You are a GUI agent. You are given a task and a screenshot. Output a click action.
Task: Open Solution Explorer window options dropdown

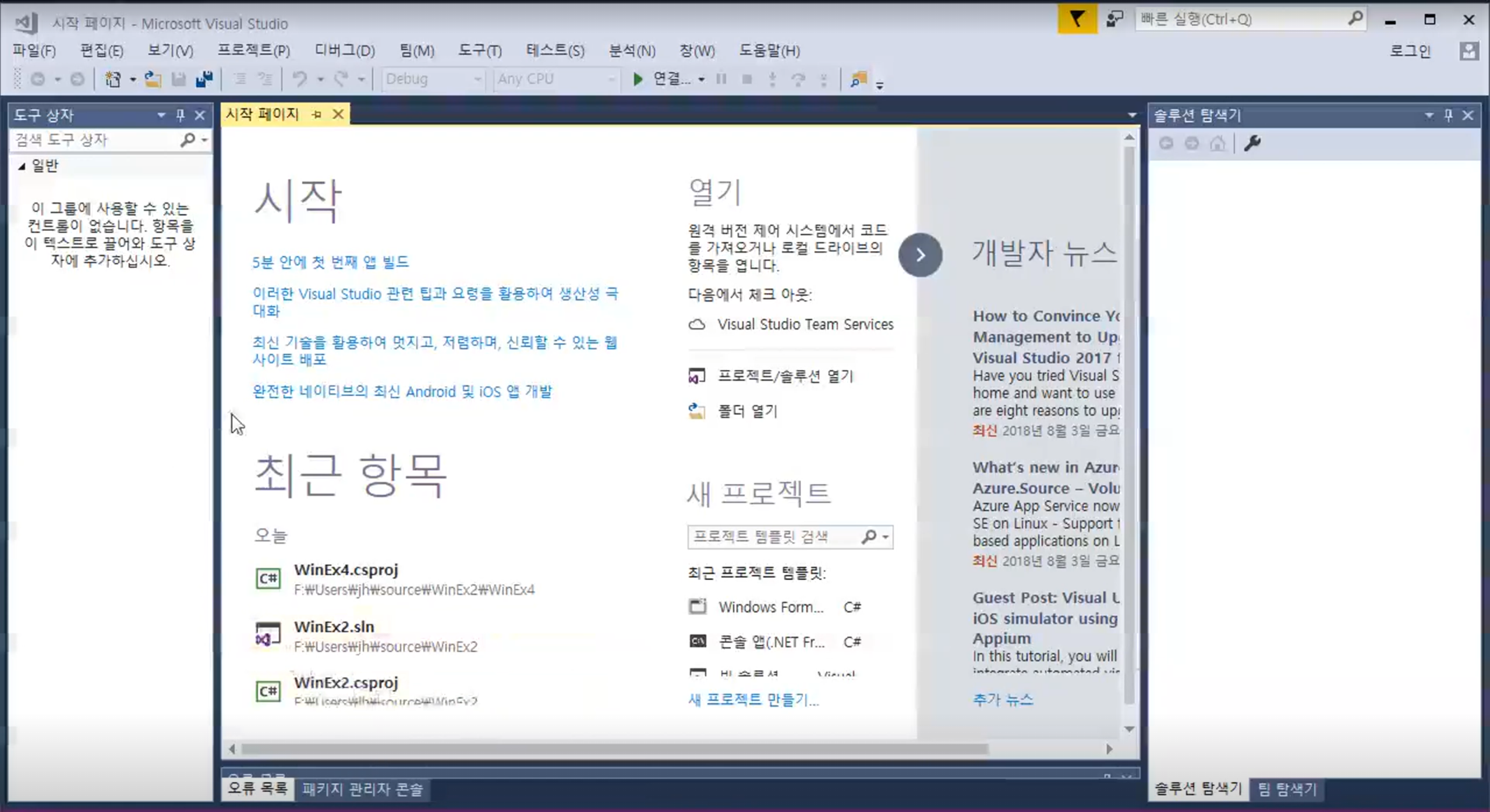pyautogui.click(x=1428, y=115)
